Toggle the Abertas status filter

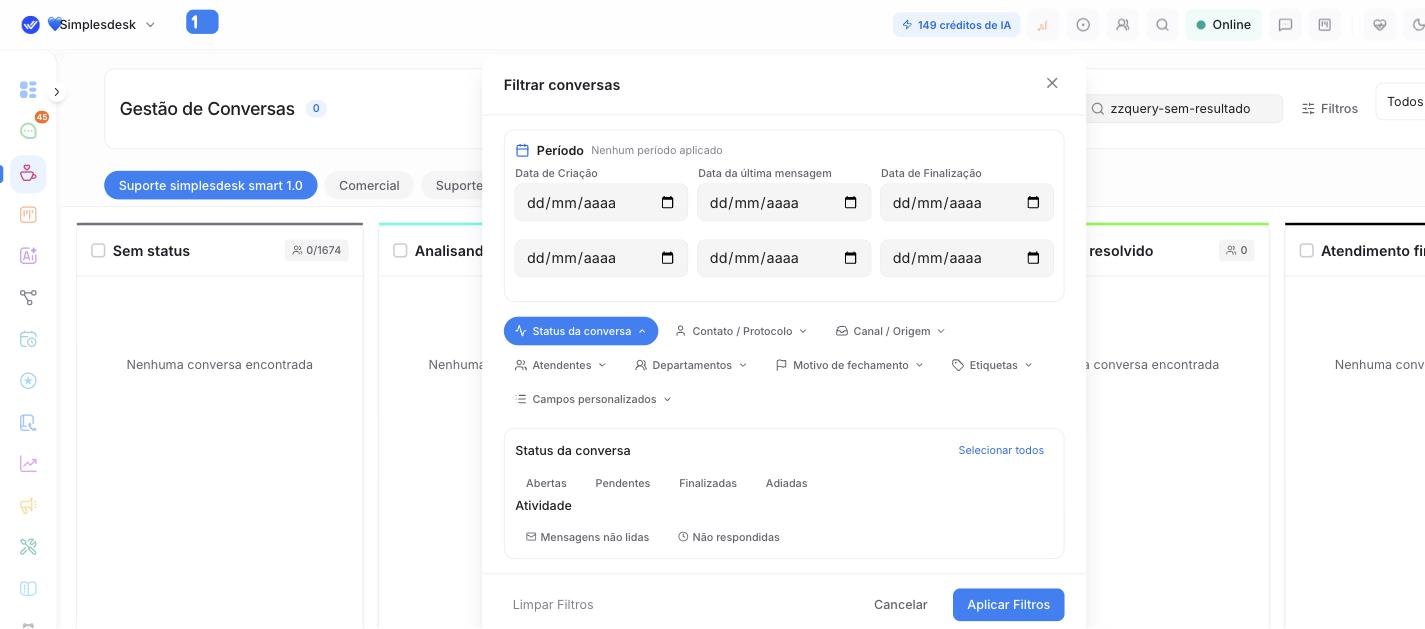(x=546, y=483)
